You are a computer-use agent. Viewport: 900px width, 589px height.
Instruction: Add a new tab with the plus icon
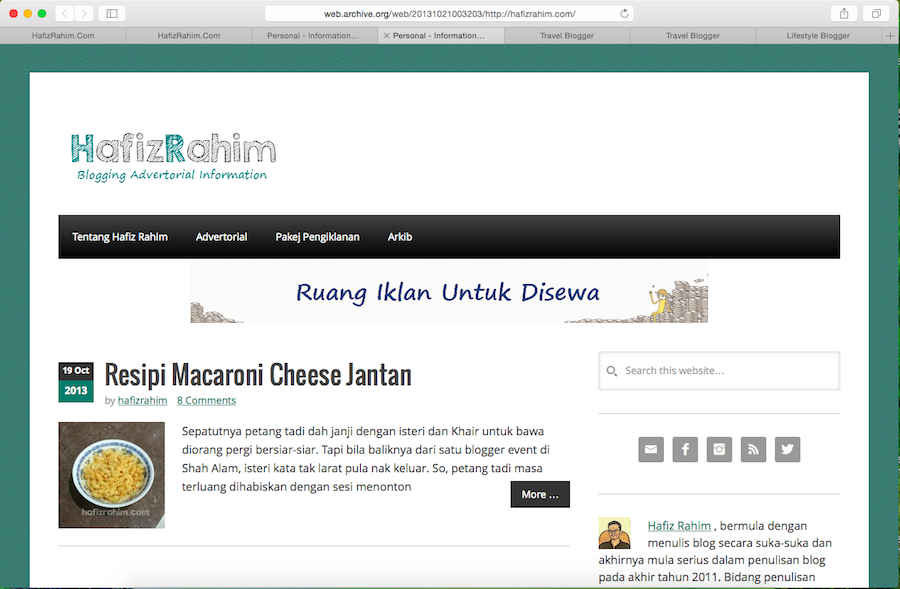(890, 36)
